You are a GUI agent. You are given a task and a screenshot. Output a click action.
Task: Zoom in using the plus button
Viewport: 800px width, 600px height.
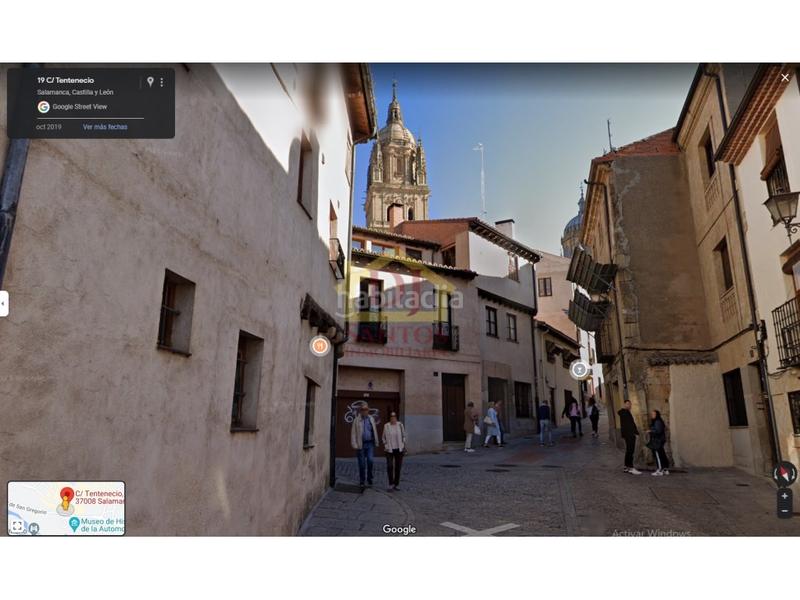tap(785, 495)
